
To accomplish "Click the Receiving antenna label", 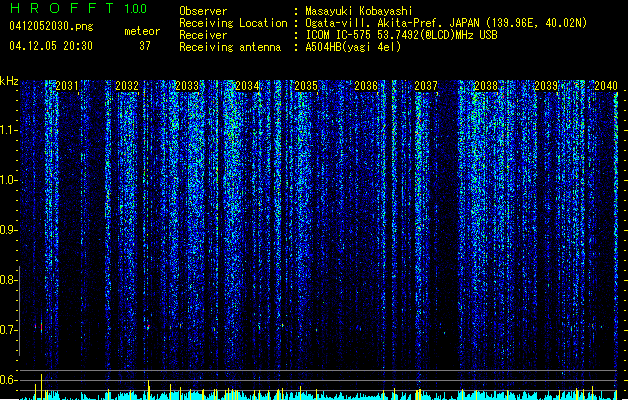I will point(230,47).
